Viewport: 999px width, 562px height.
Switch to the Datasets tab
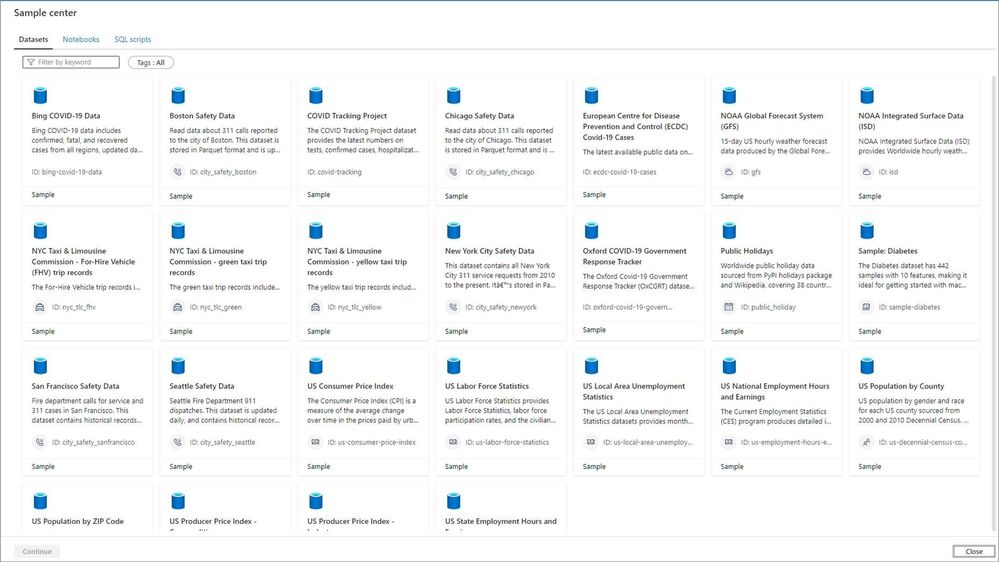pyautogui.click(x=33, y=40)
